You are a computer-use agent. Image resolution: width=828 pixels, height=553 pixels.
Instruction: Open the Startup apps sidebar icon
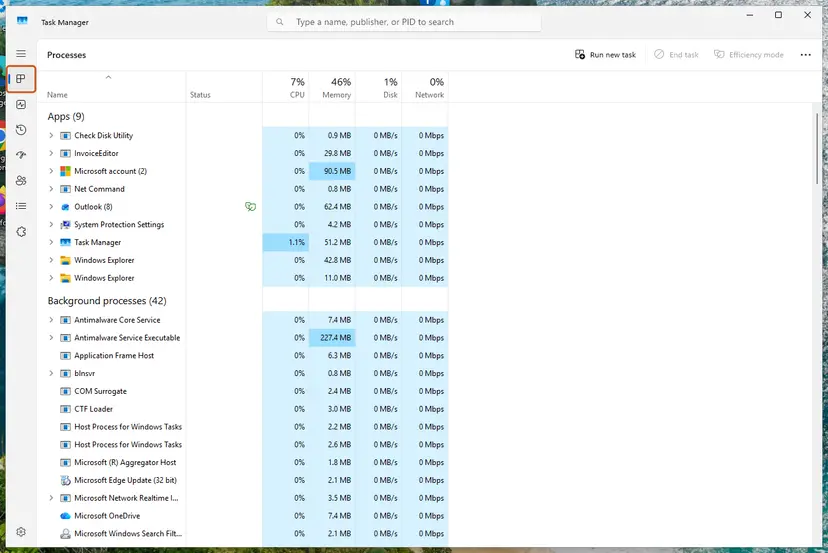click(x=21, y=155)
